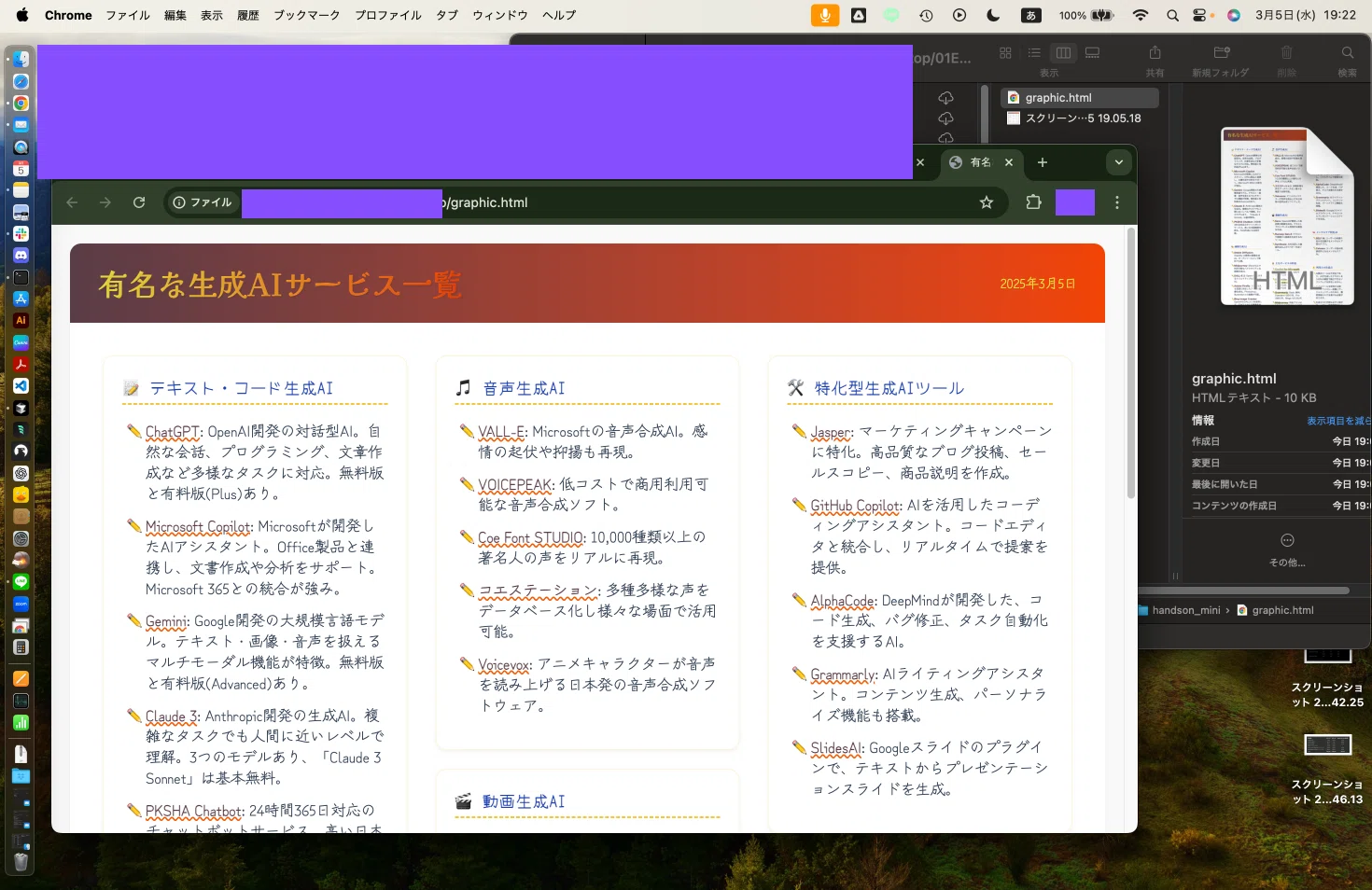The width and height of the screenshot is (1372, 890).
Task: Open a new Chrome tab with plus
Action: 1043,162
